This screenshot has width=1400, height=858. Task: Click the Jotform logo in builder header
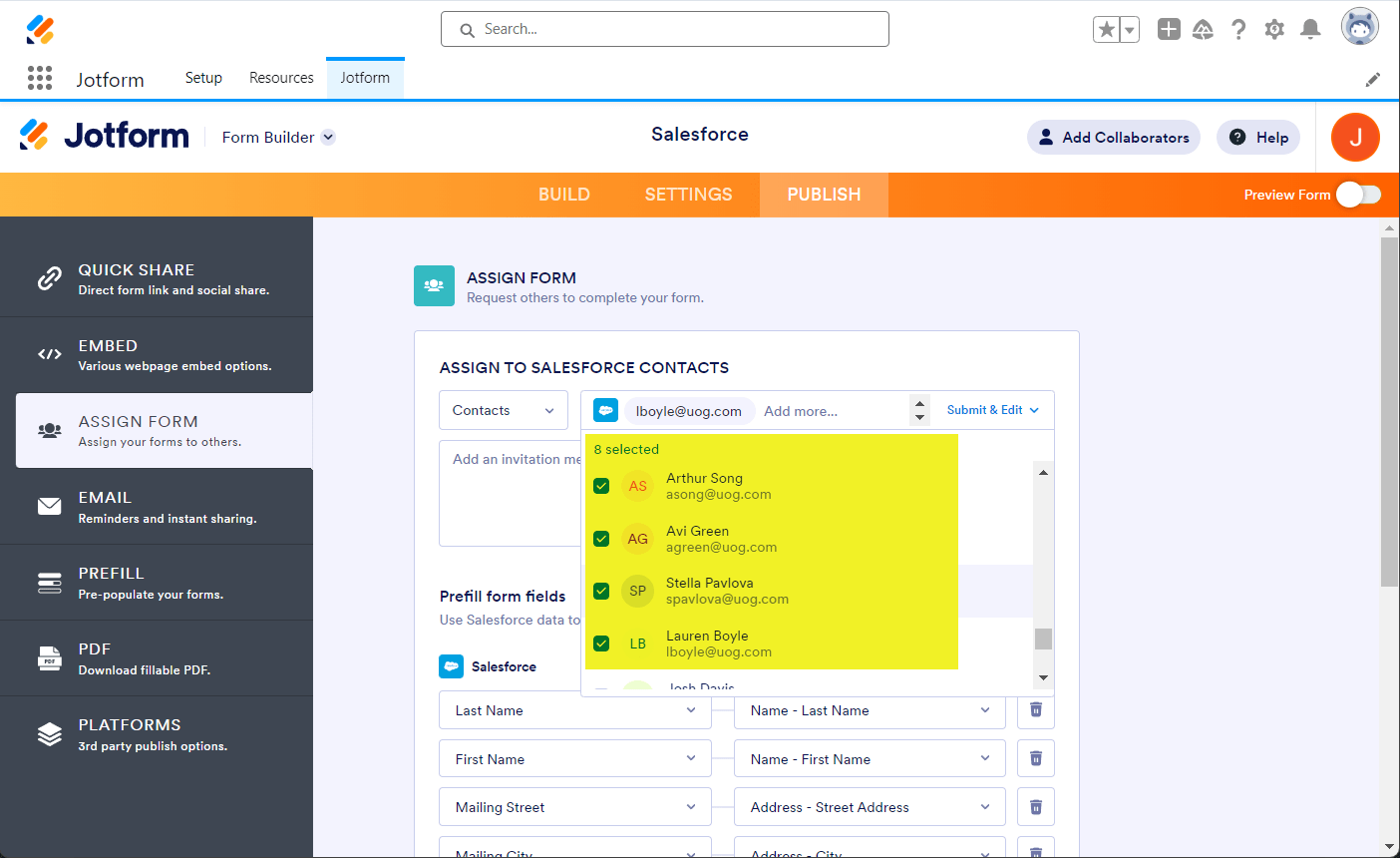tap(105, 136)
